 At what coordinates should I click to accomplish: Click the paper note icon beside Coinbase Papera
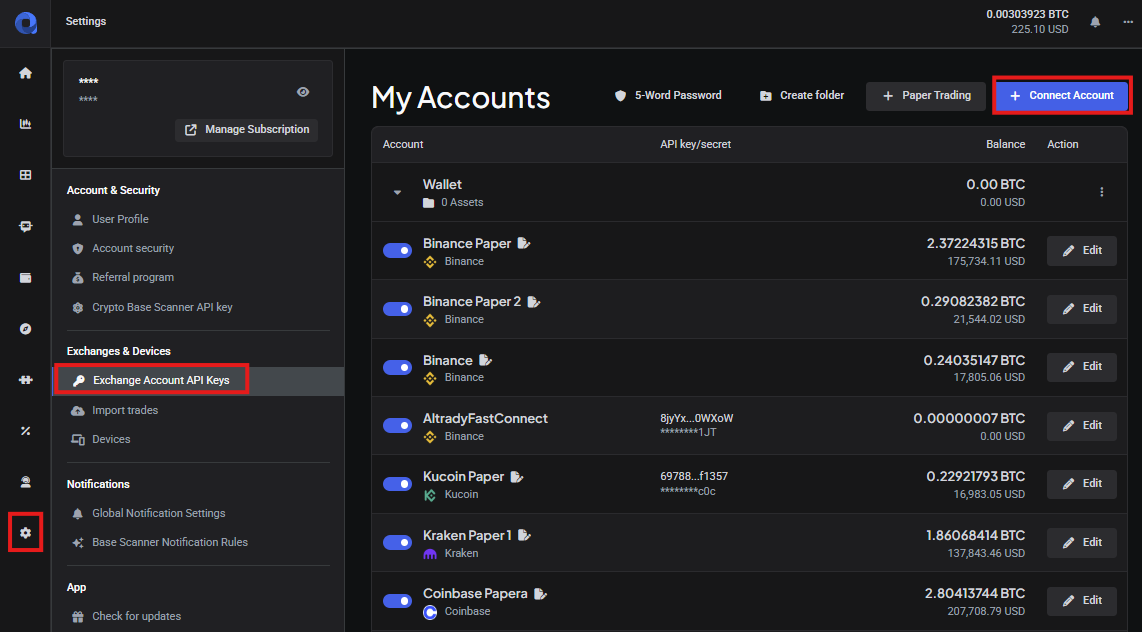pos(540,593)
